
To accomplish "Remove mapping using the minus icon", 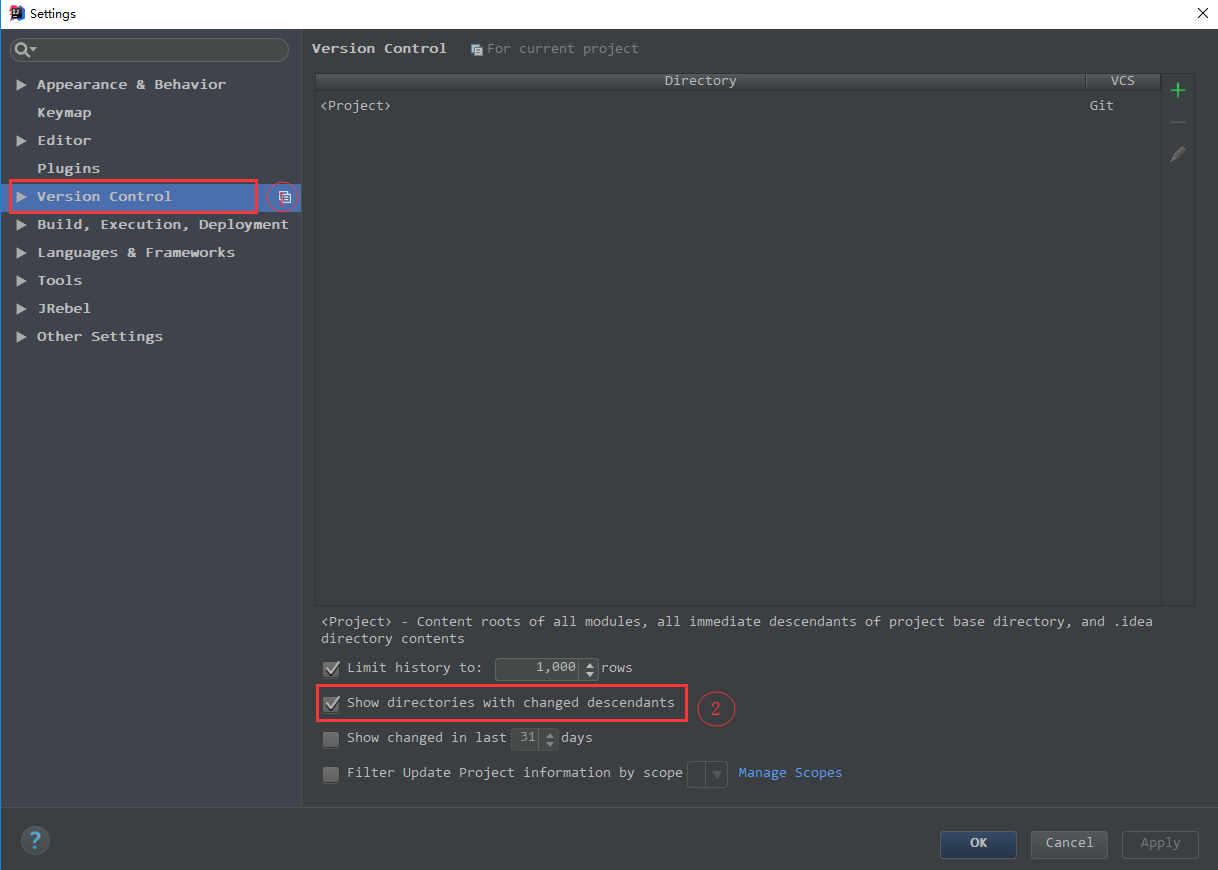I will point(1178,120).
